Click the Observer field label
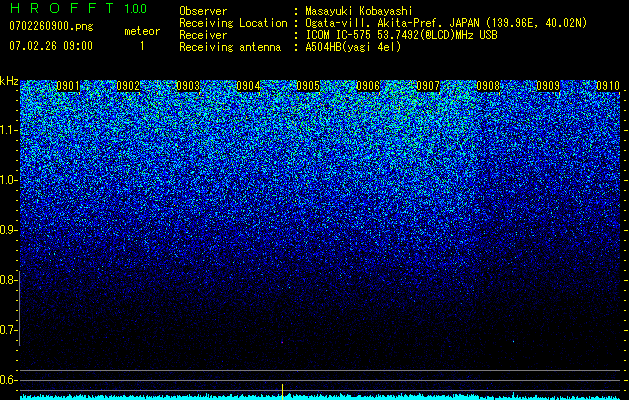The height and width of the screenshot is (400, 629). (x=203, y=11)
